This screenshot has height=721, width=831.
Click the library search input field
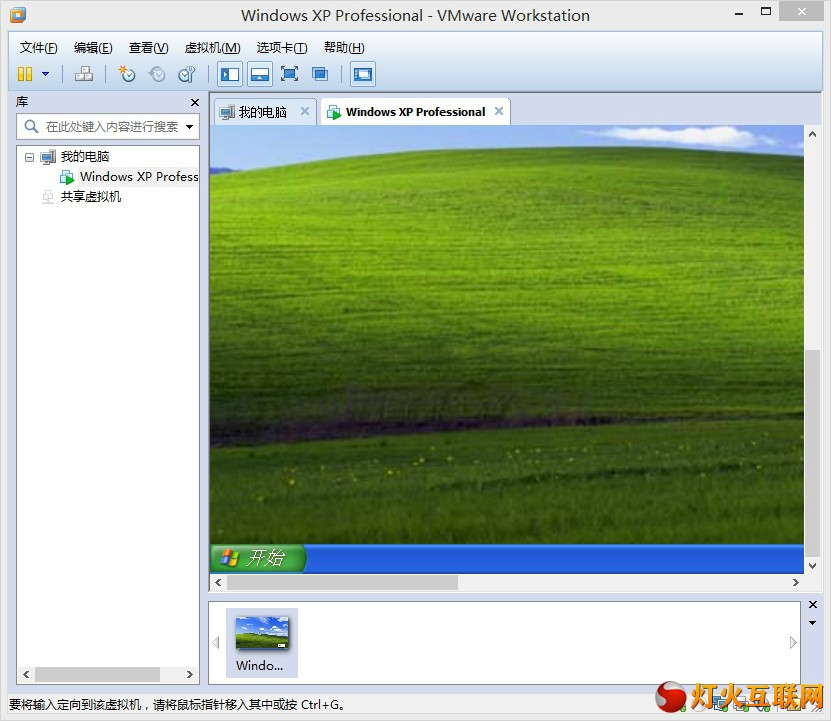(x=111, y=127)
